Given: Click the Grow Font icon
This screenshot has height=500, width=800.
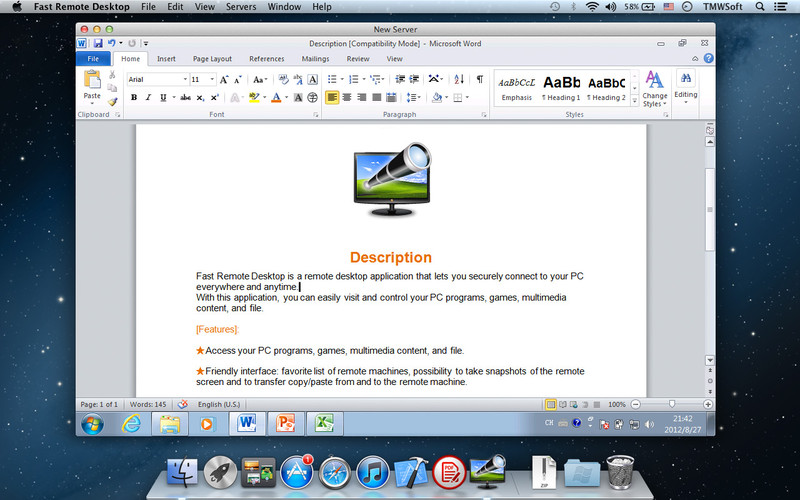Looking at the screenshot, I should coord(223,80).
